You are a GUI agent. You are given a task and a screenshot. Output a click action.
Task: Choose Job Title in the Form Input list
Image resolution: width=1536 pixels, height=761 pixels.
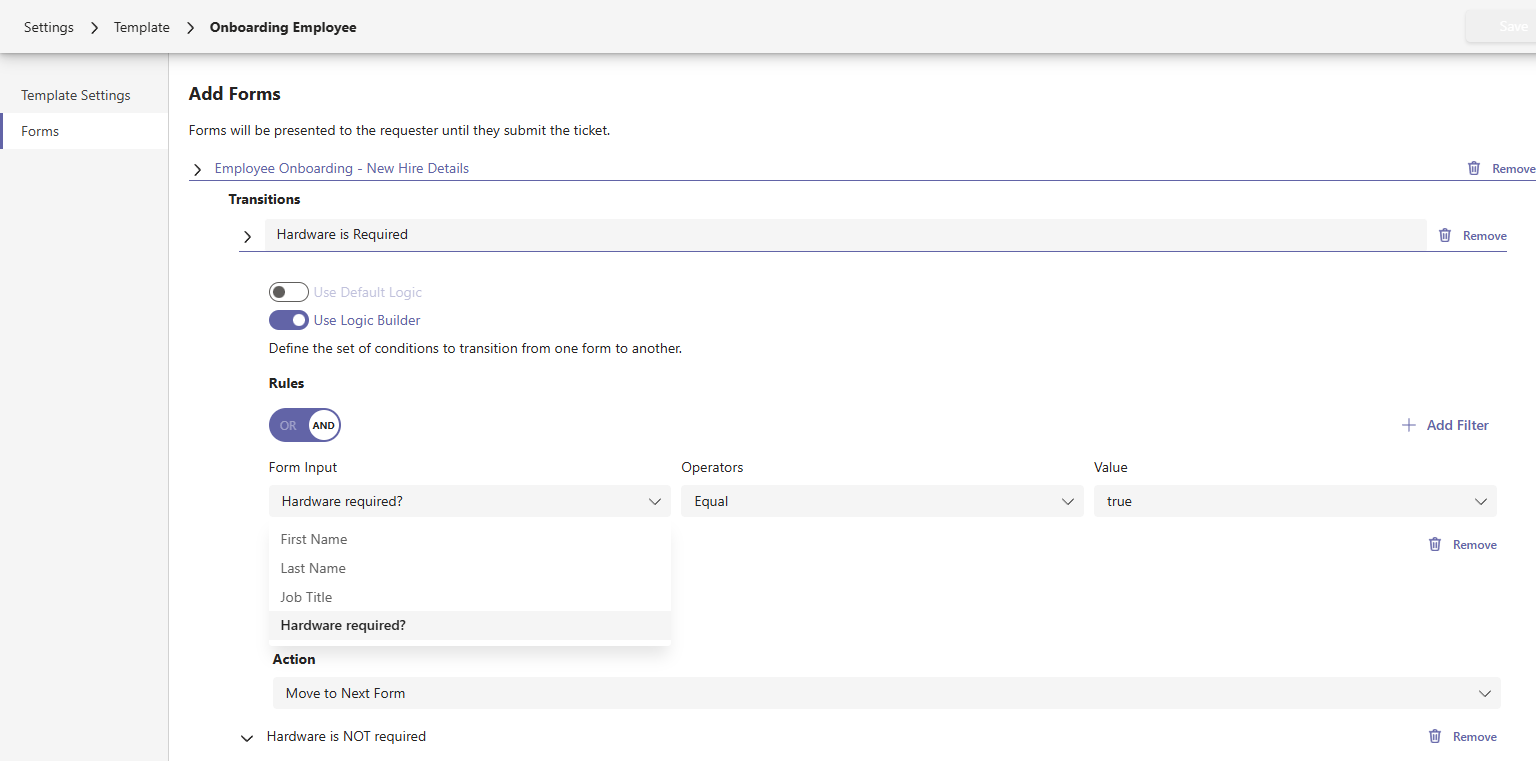[x=306, y=597]
